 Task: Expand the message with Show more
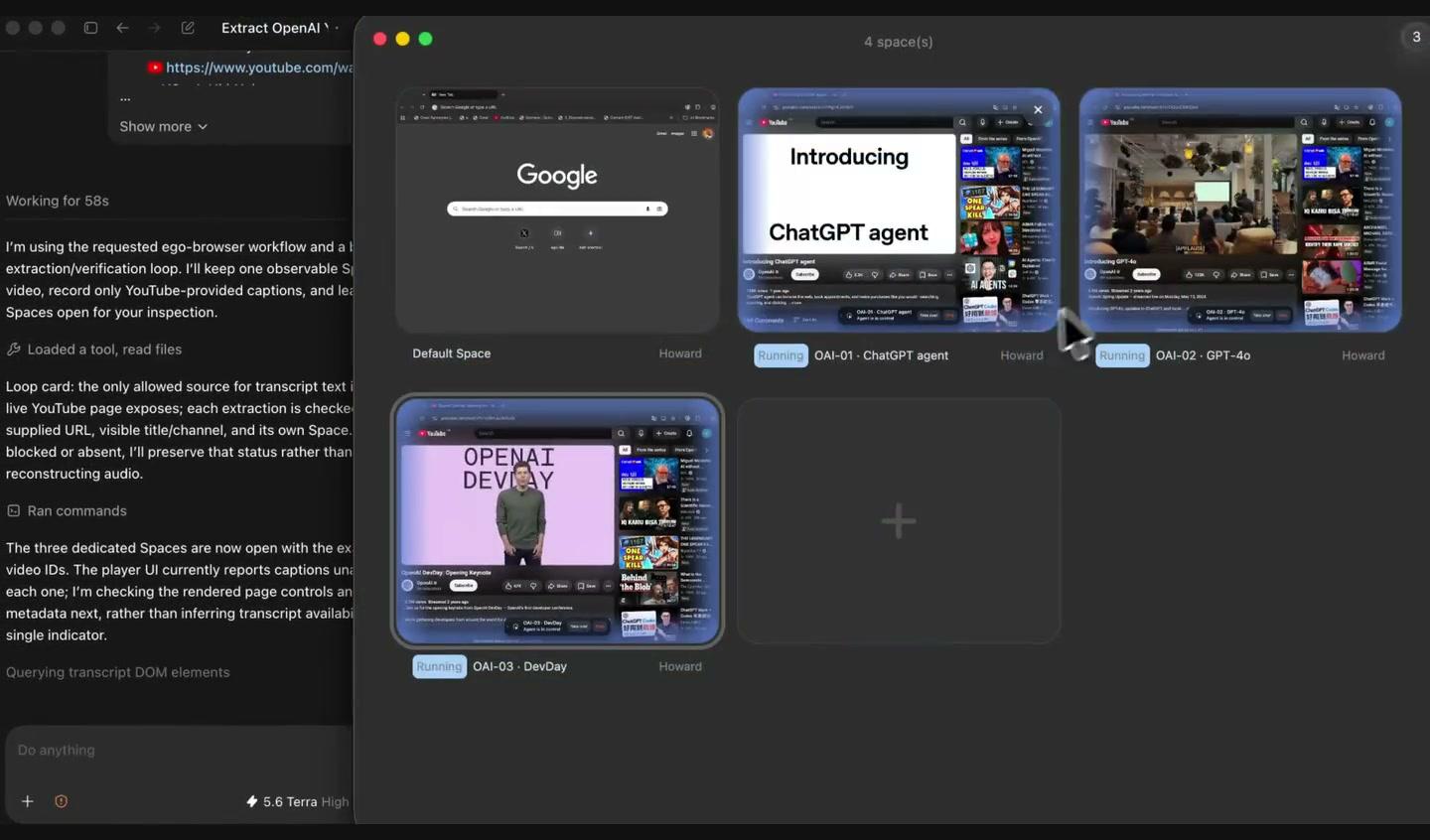point(163,126)
